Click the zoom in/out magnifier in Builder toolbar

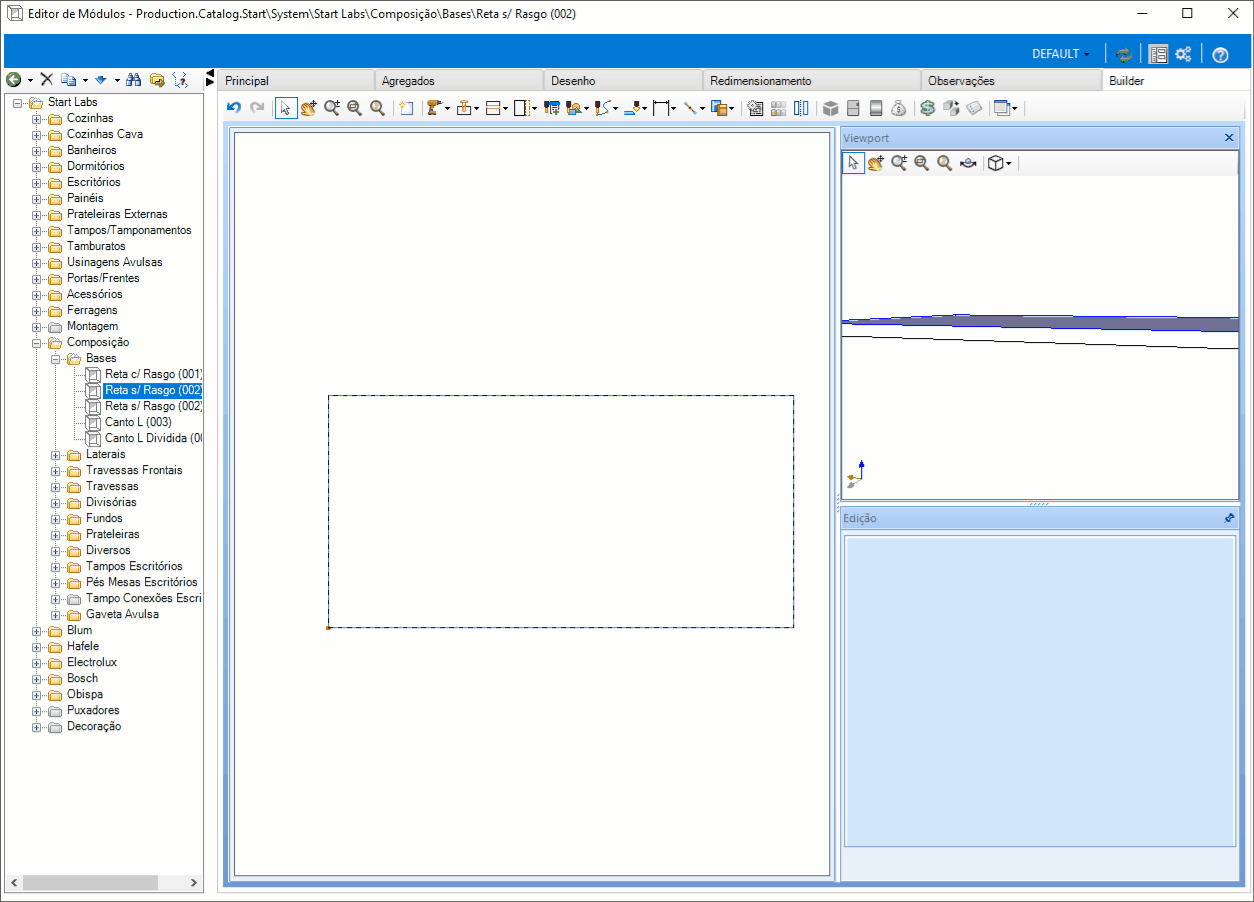pos(332,108)
